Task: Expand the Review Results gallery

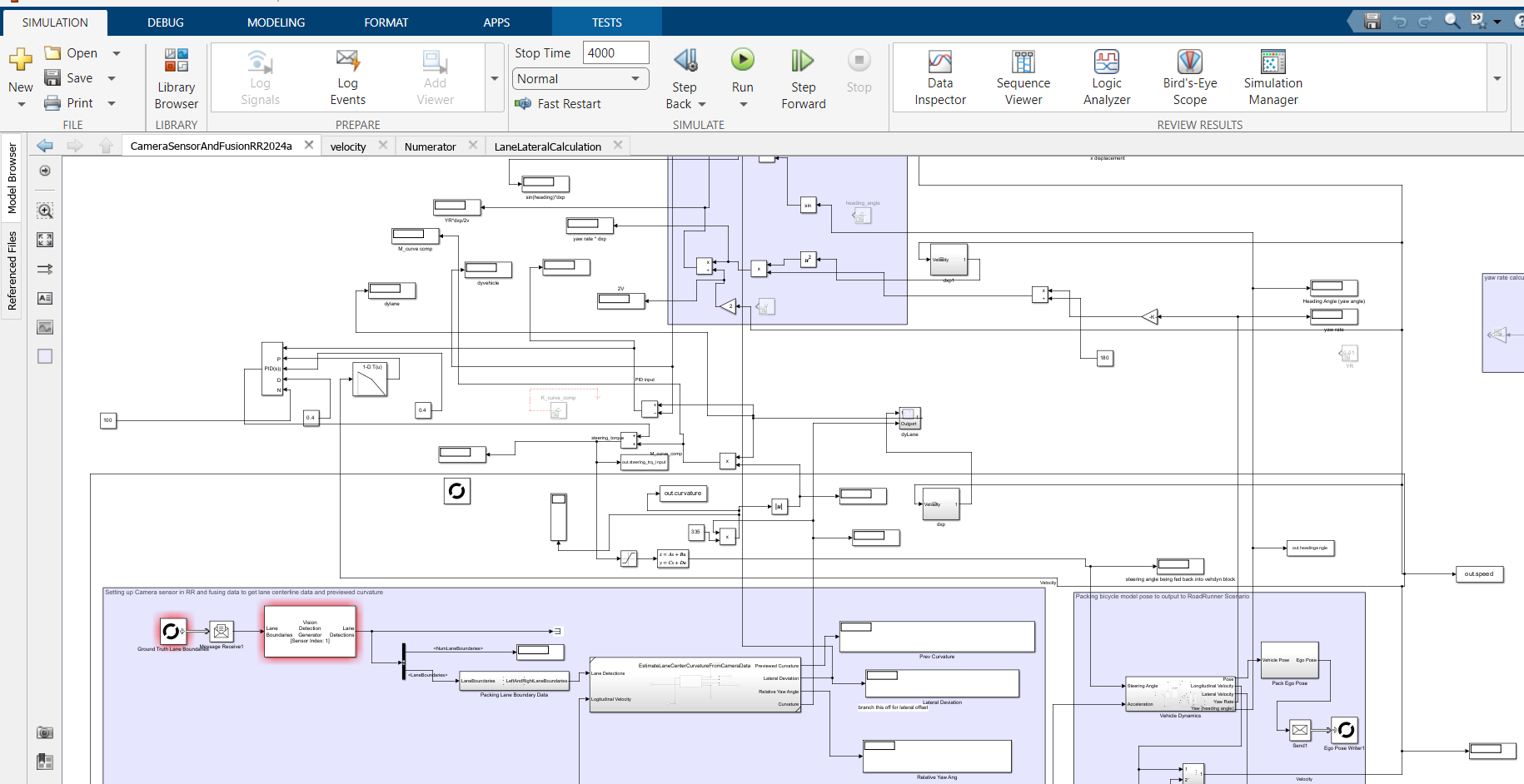Action: coord(1497,78)
